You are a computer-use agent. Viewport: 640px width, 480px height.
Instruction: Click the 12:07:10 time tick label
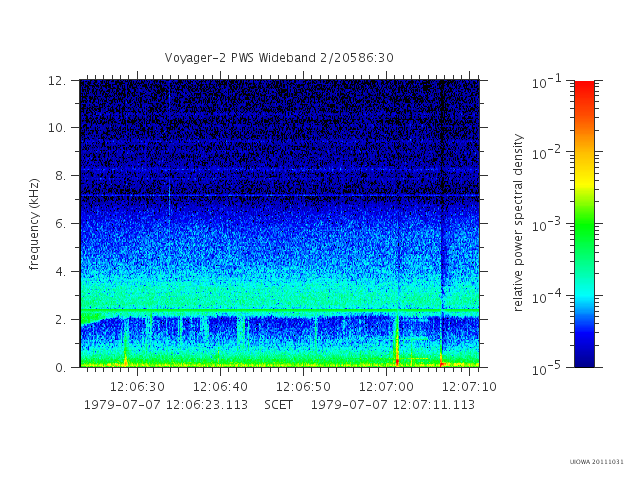(x=469, y=387)
